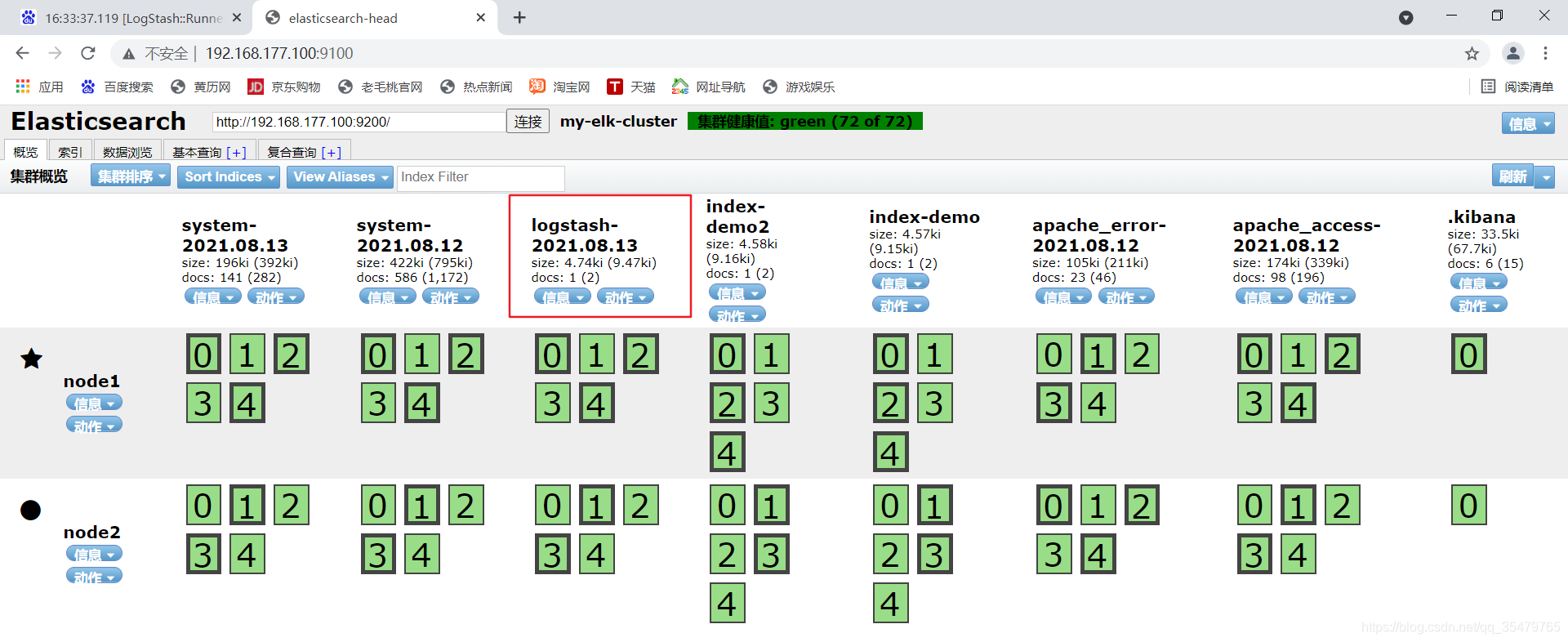Select node2 shard 2 of system-2021.08.12
The width and height of the screenshot is (1568, 642).
pyautogui.click(x=466, y=505)
